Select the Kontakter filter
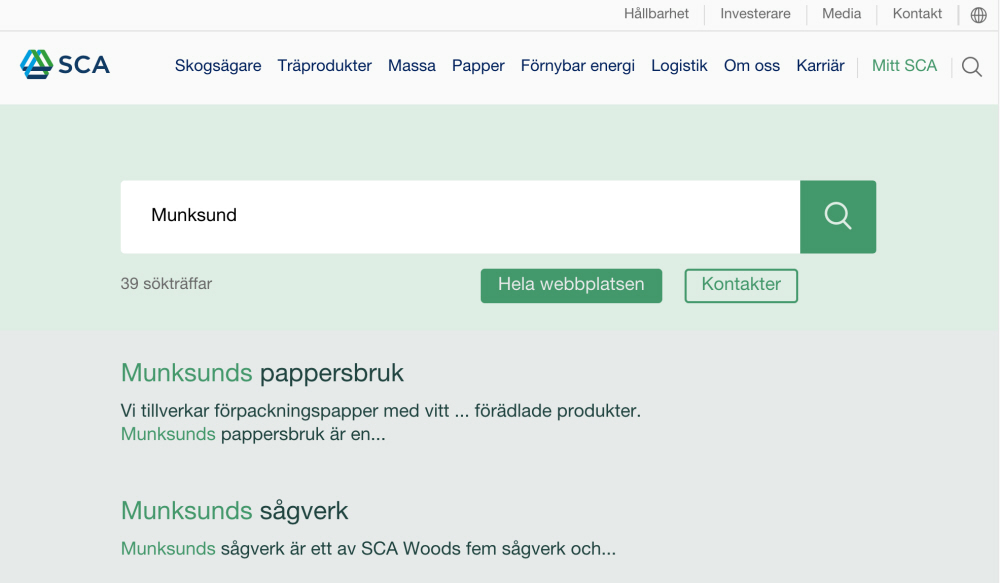Viewport: 1000px width, 583px height. pyautogui.click(x=741, y=285)
